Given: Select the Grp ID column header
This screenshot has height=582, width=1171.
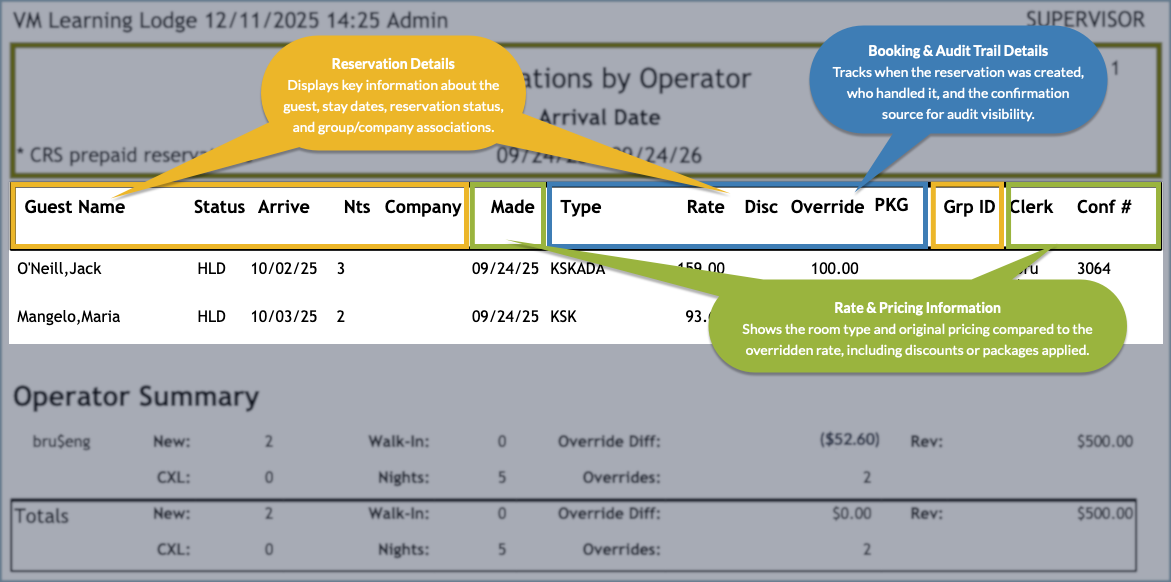Looking at the screenshot, I should (969, 207).
